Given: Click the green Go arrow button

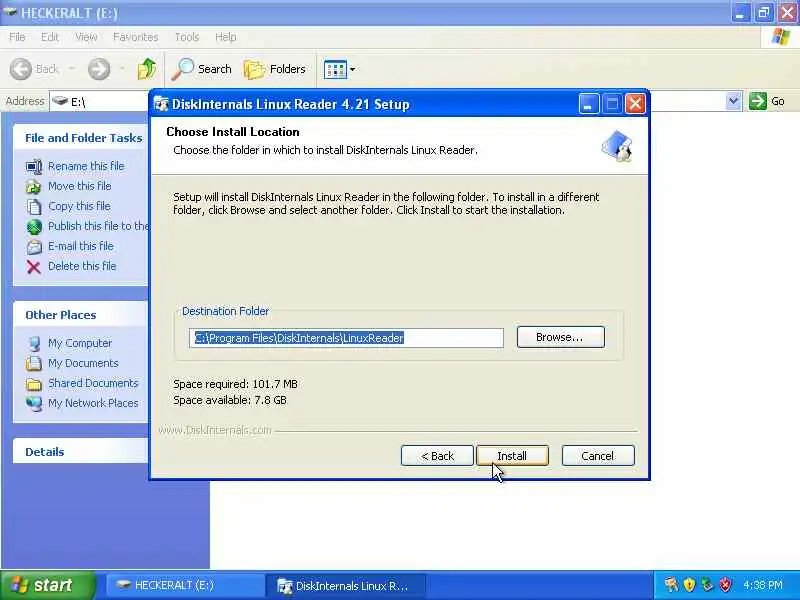Looking at the screenshot, I should 758,101.
